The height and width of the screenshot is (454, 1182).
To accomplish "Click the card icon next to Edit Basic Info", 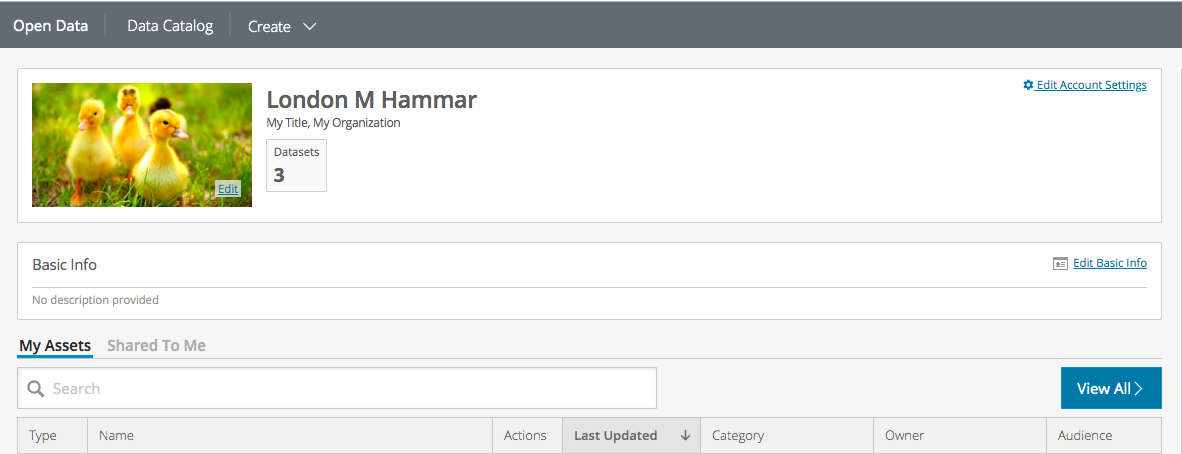I will tap(1060, 263).
